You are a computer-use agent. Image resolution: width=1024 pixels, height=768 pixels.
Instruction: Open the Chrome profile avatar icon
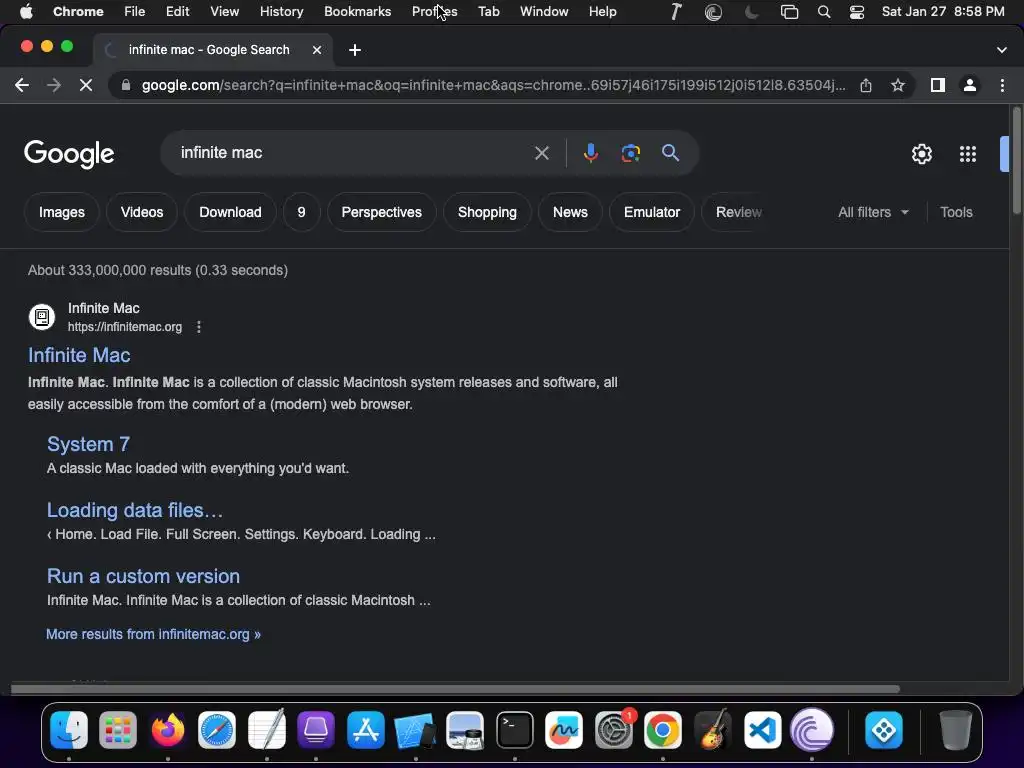(970, 85)
